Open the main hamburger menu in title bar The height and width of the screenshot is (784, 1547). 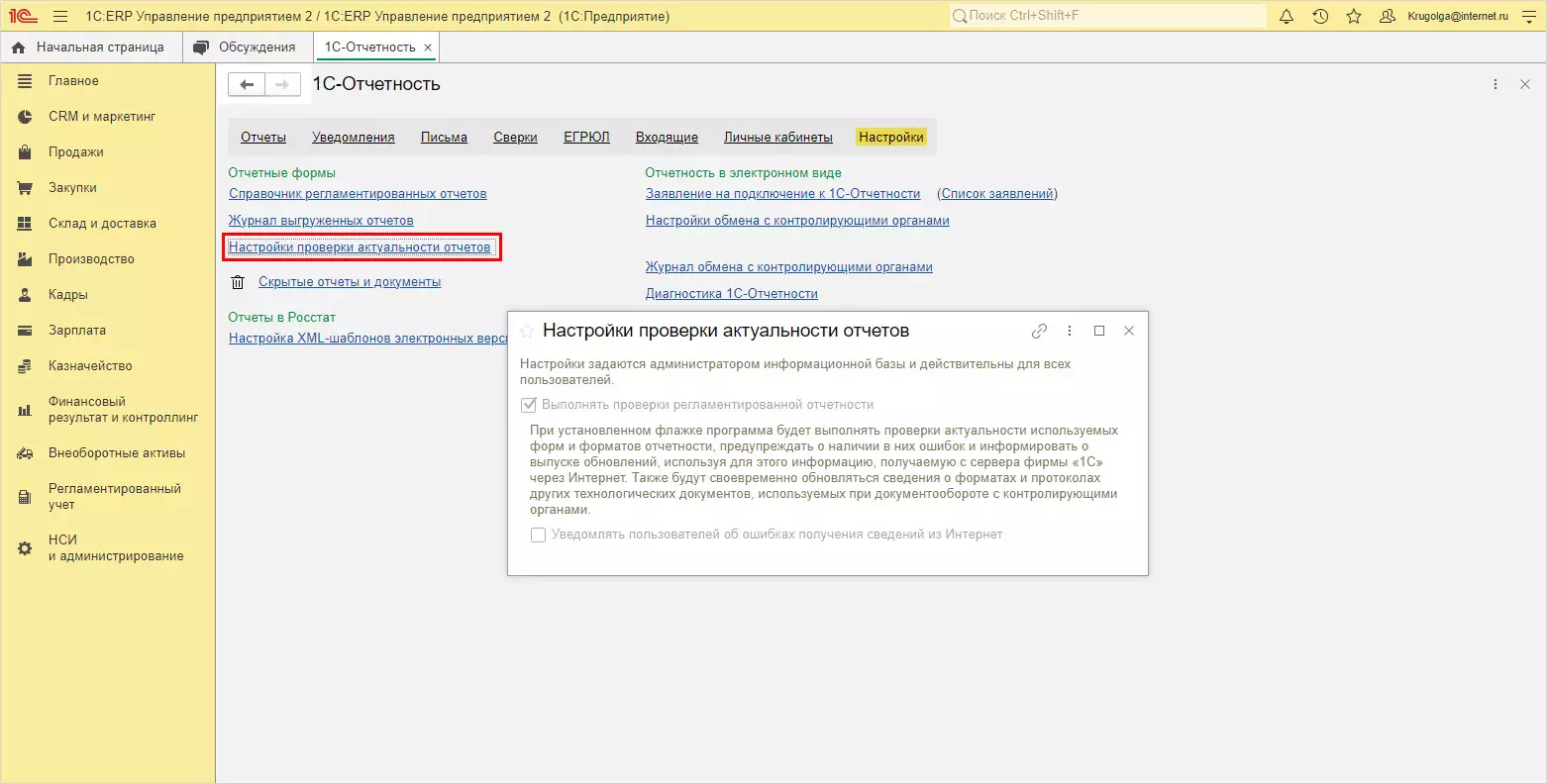click(x=60, y=16)
